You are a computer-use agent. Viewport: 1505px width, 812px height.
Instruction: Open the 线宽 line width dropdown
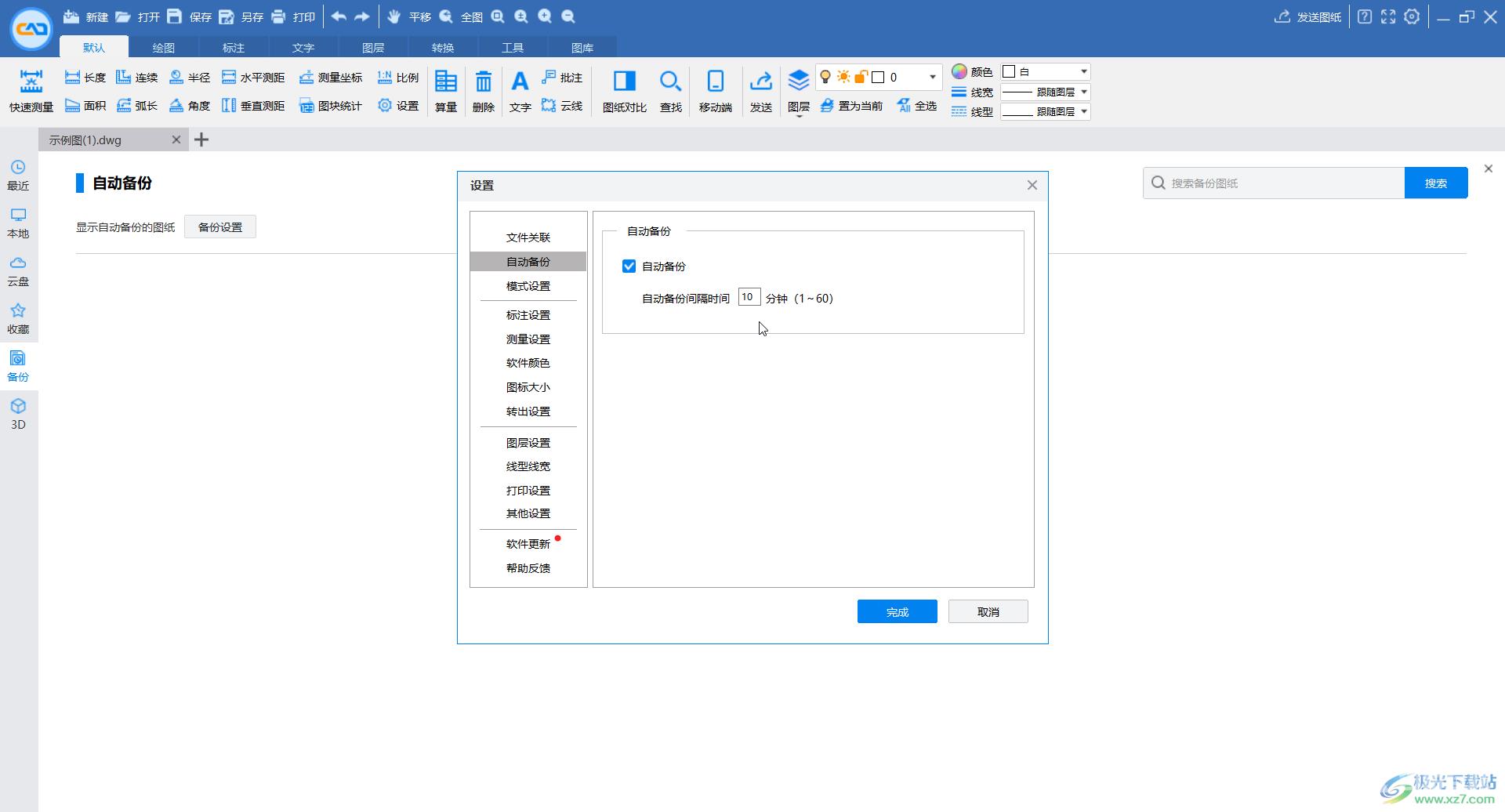[1046, 92]
